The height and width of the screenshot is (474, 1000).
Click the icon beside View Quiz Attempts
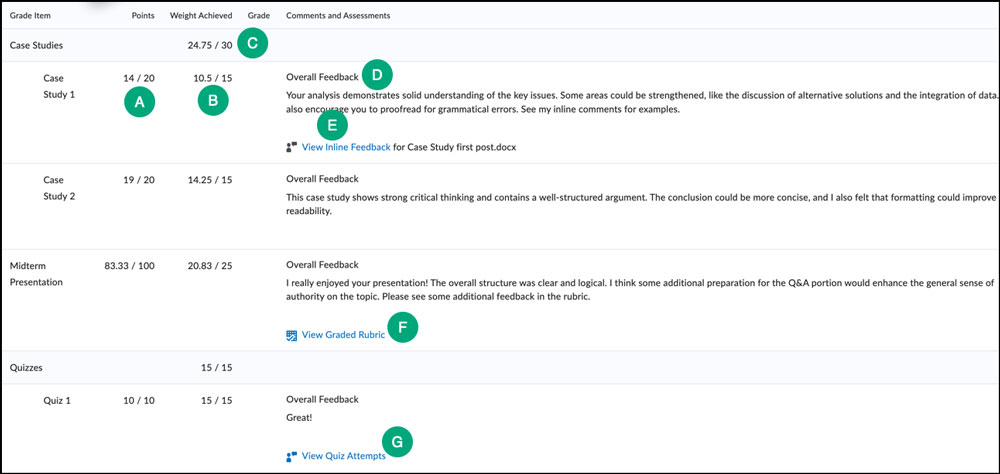click(x=291, y=456)
